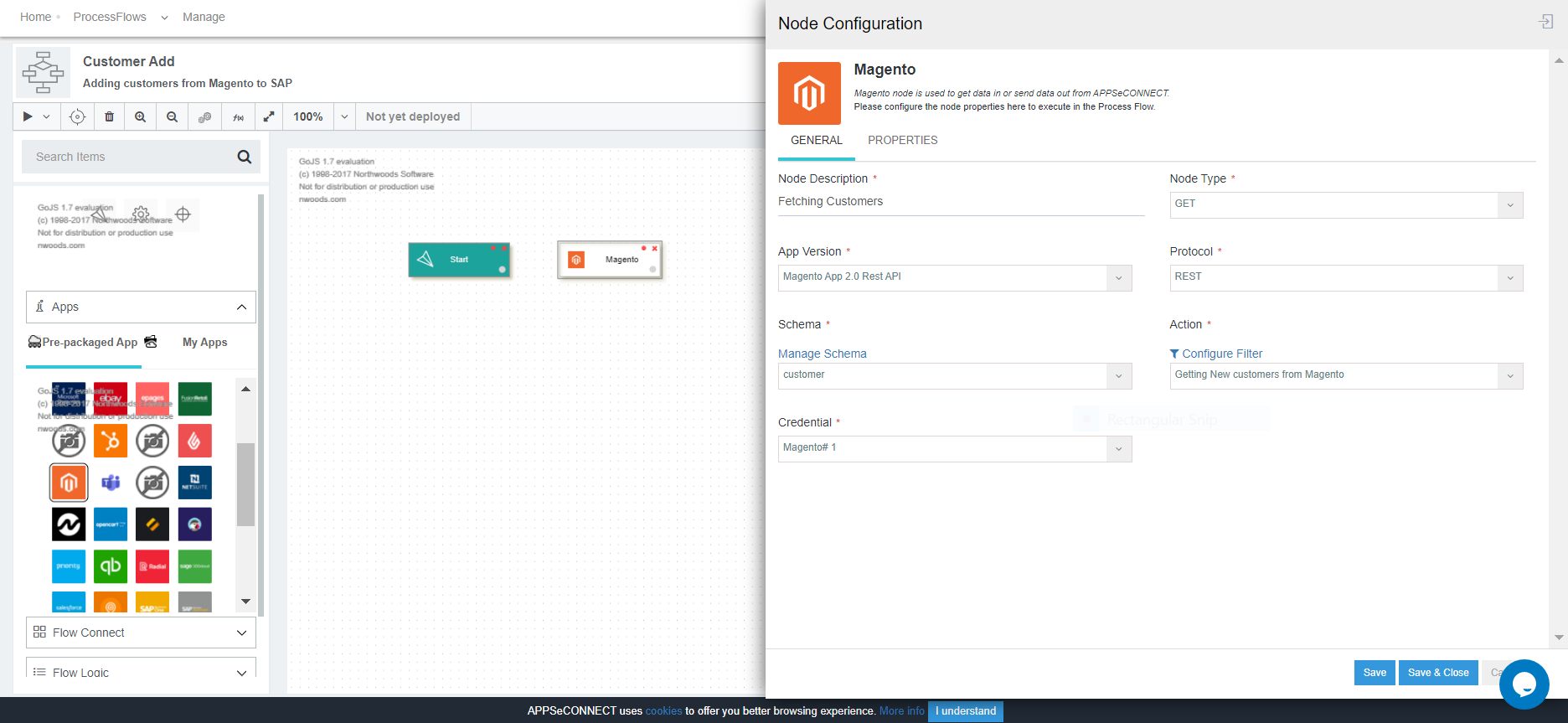Pick the Microsoft Teams app icon

point(111,483)
